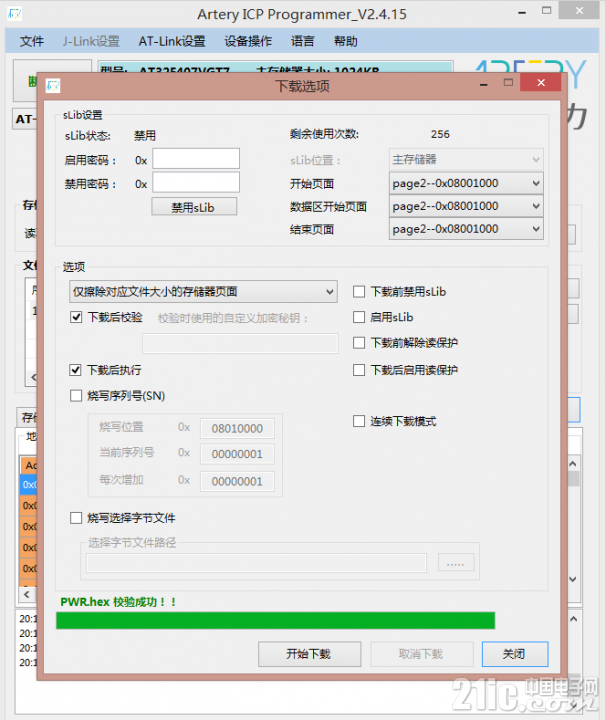Click the 剩余使用次数 value 256

[440, 134]
